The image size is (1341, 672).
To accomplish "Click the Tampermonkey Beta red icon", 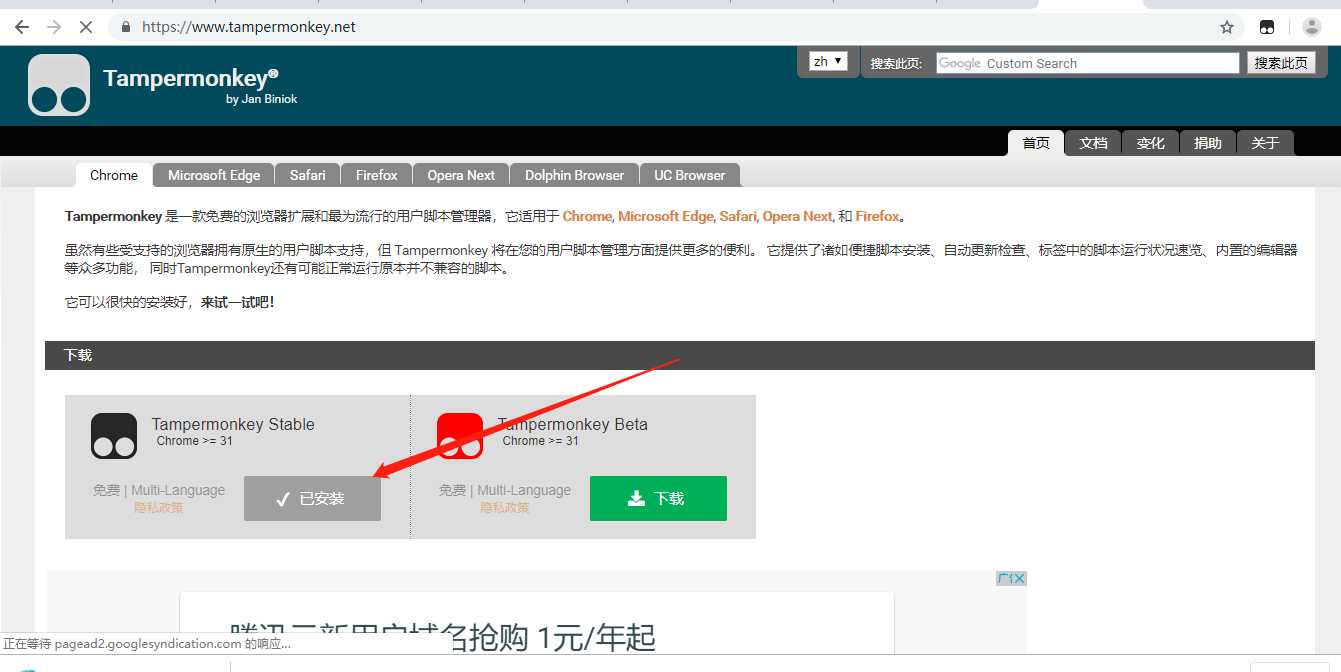I will tap(460, 436).
